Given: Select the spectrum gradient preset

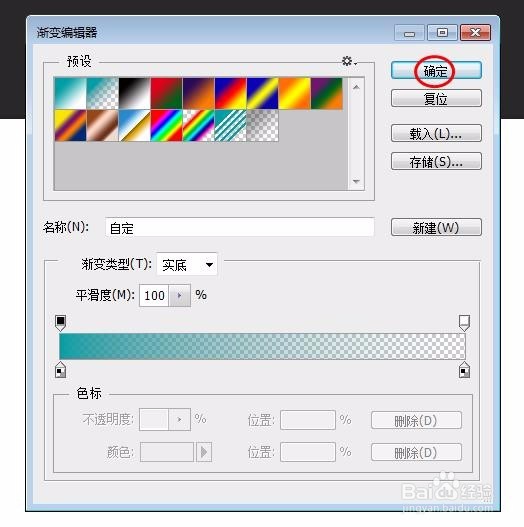Looking at the screenshot, I should [x=166, y=125].
